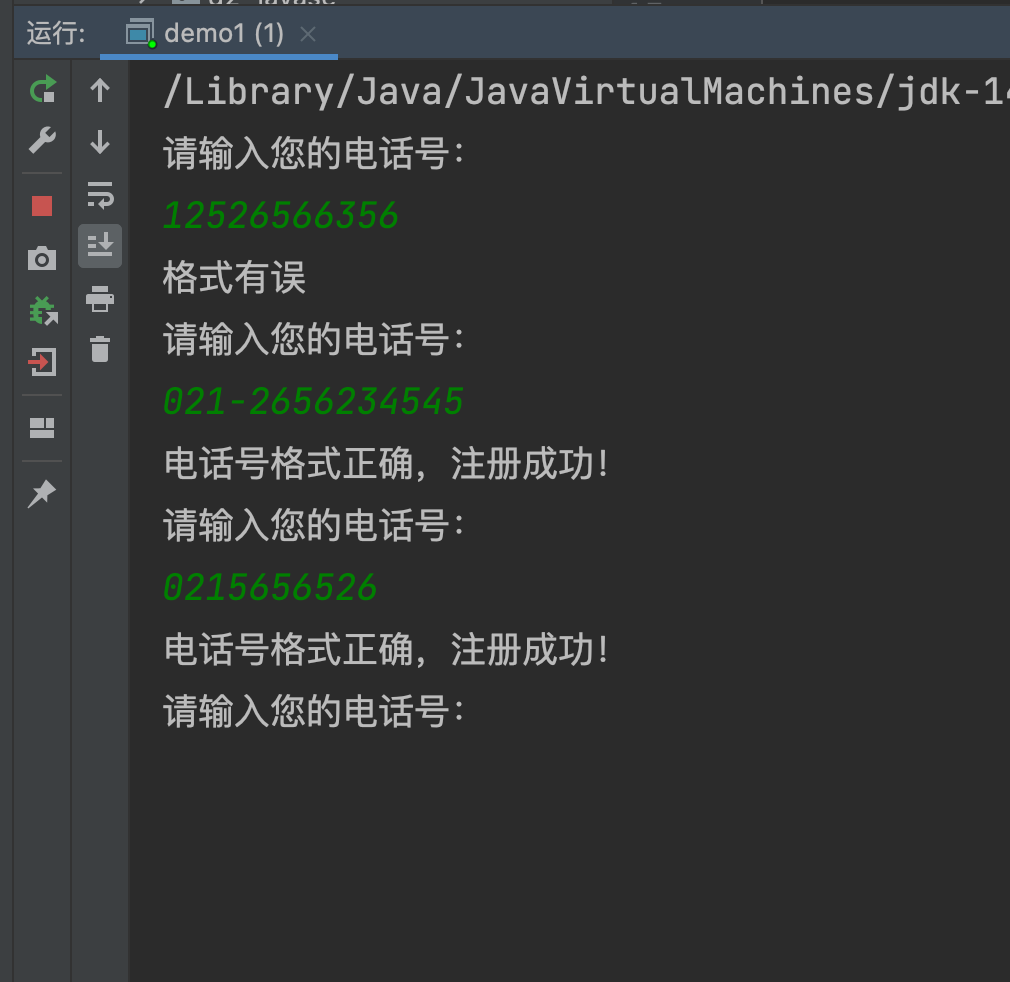Click success message below 0215656526

click(386, 649)
